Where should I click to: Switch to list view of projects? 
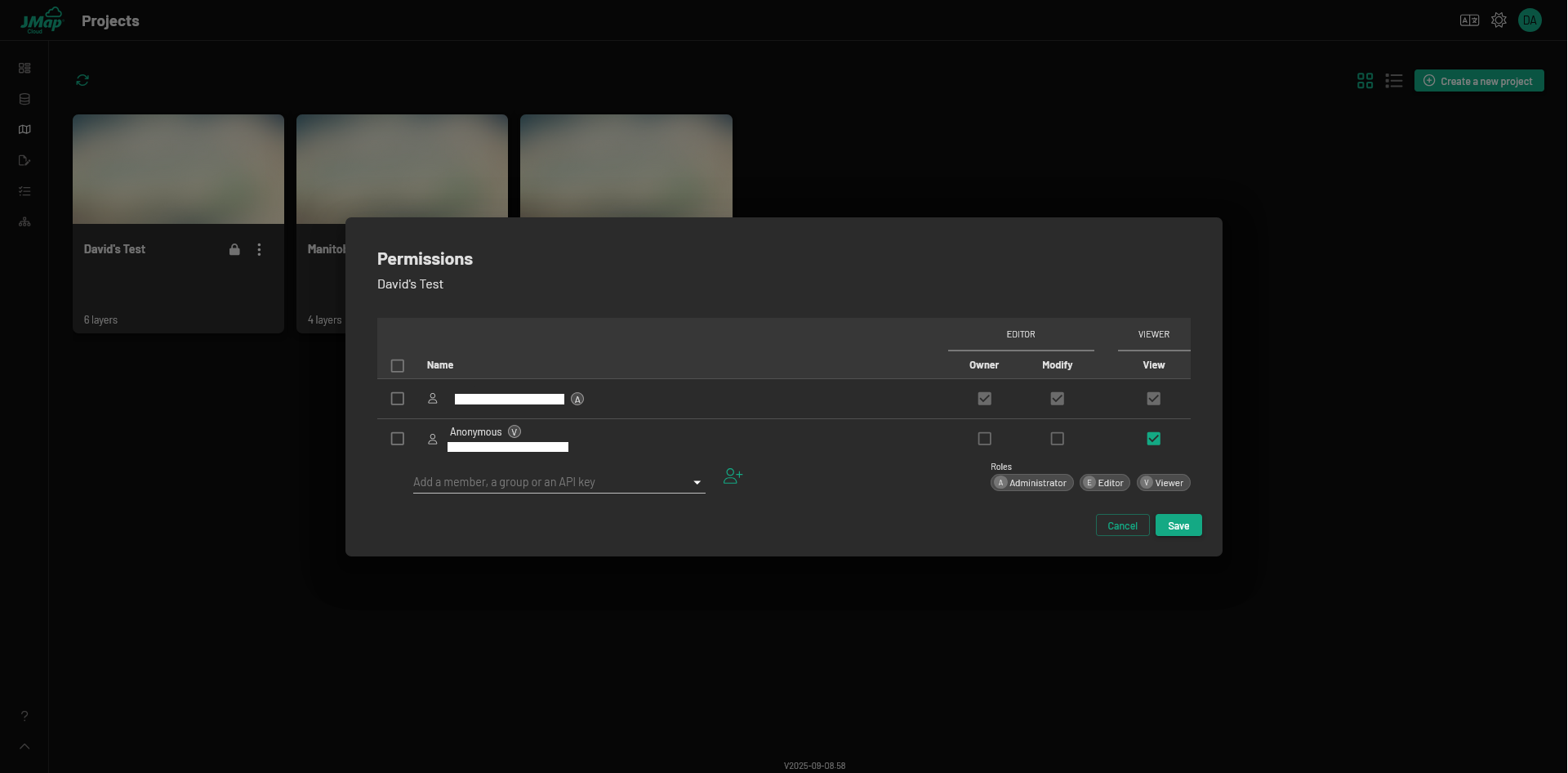click(x=1394, y=81)
